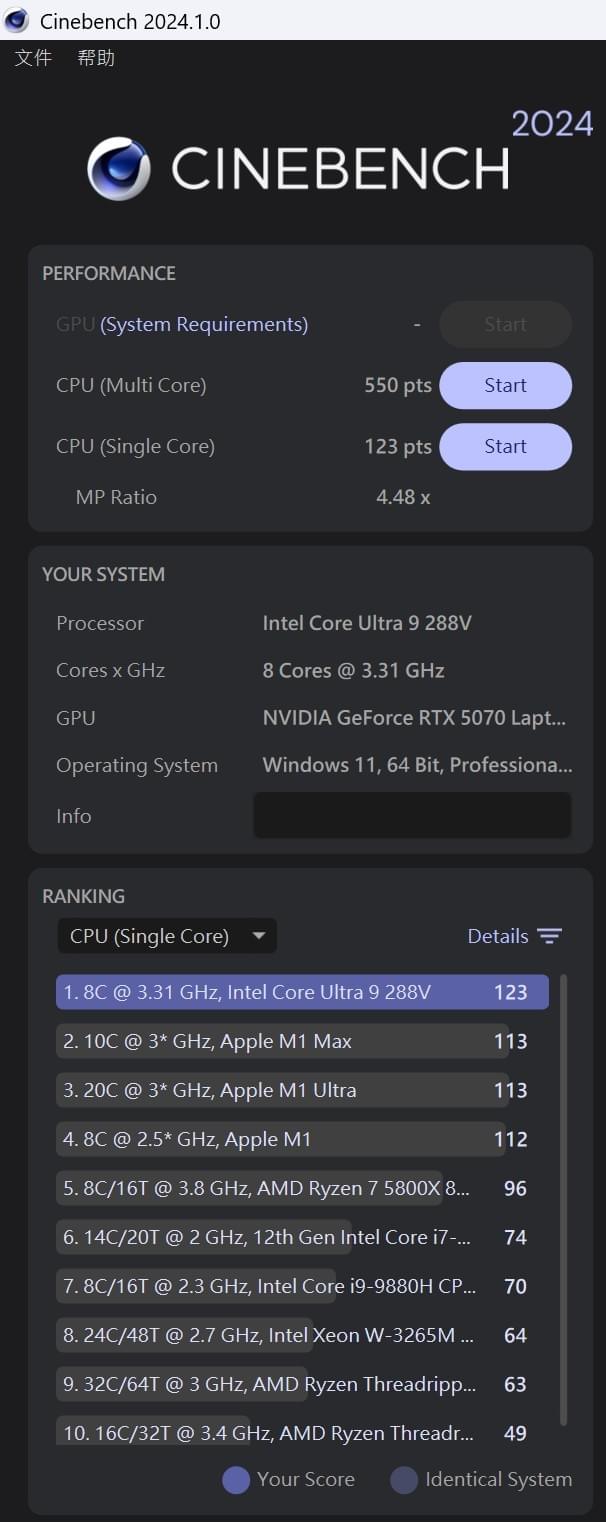The width and height of the screenshot is (606, 1522).
Task: Click the Cinebench sphere logo icon
Action: pos(119,169)
